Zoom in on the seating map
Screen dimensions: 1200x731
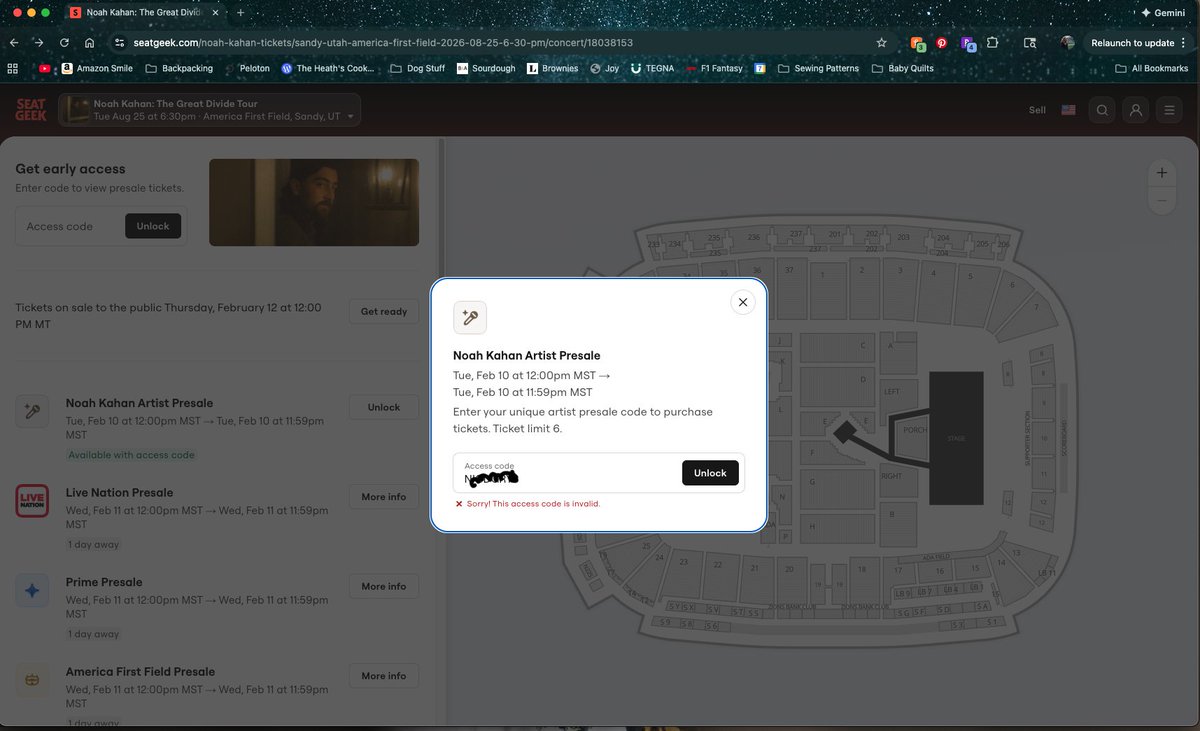pos(1162,173)
